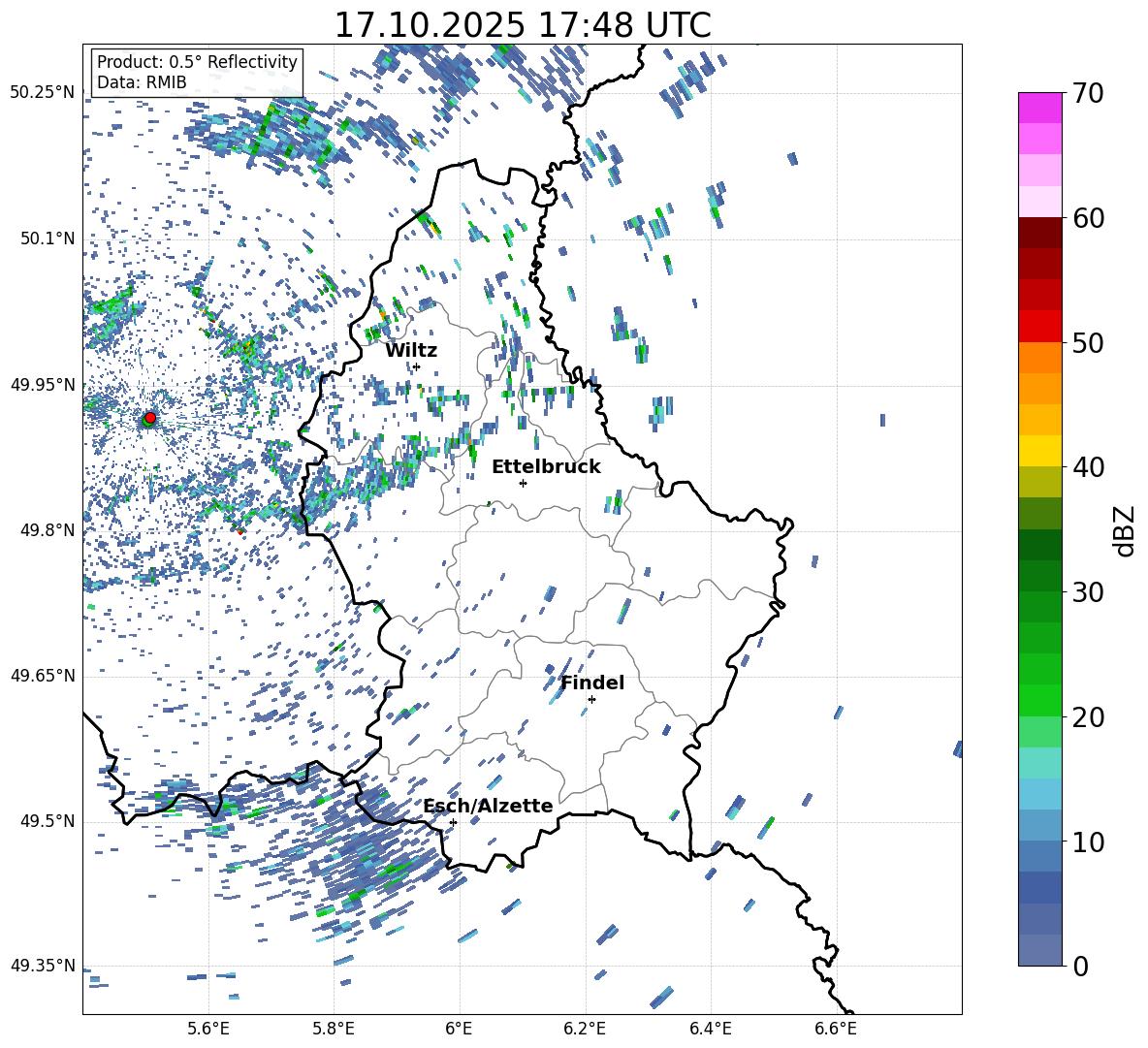Click the timestamp title 17.10.2025 17:48 UTC
Image resolution: width=1148 pixels, height=1048 pixels.
(522, 25)
